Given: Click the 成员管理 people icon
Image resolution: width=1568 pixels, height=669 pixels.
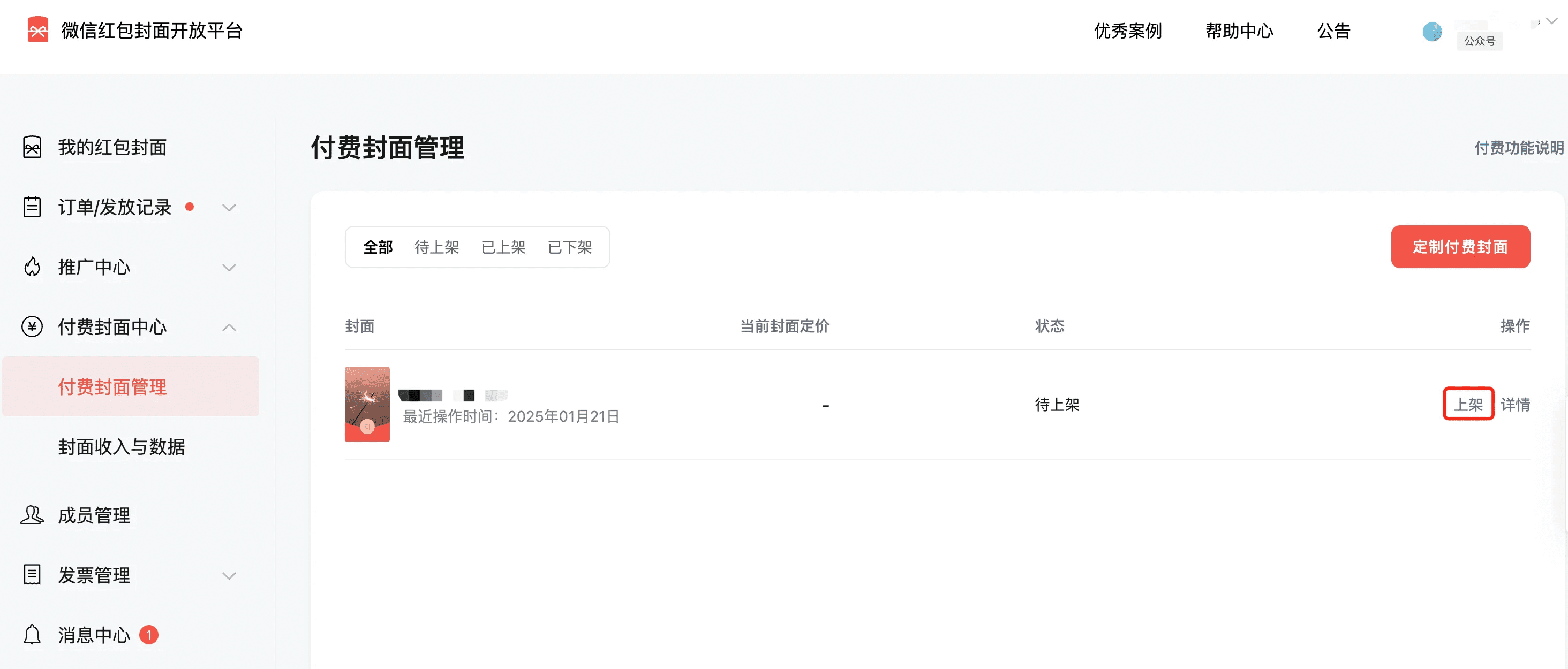Looking at the screenshot, I should 32,515.
